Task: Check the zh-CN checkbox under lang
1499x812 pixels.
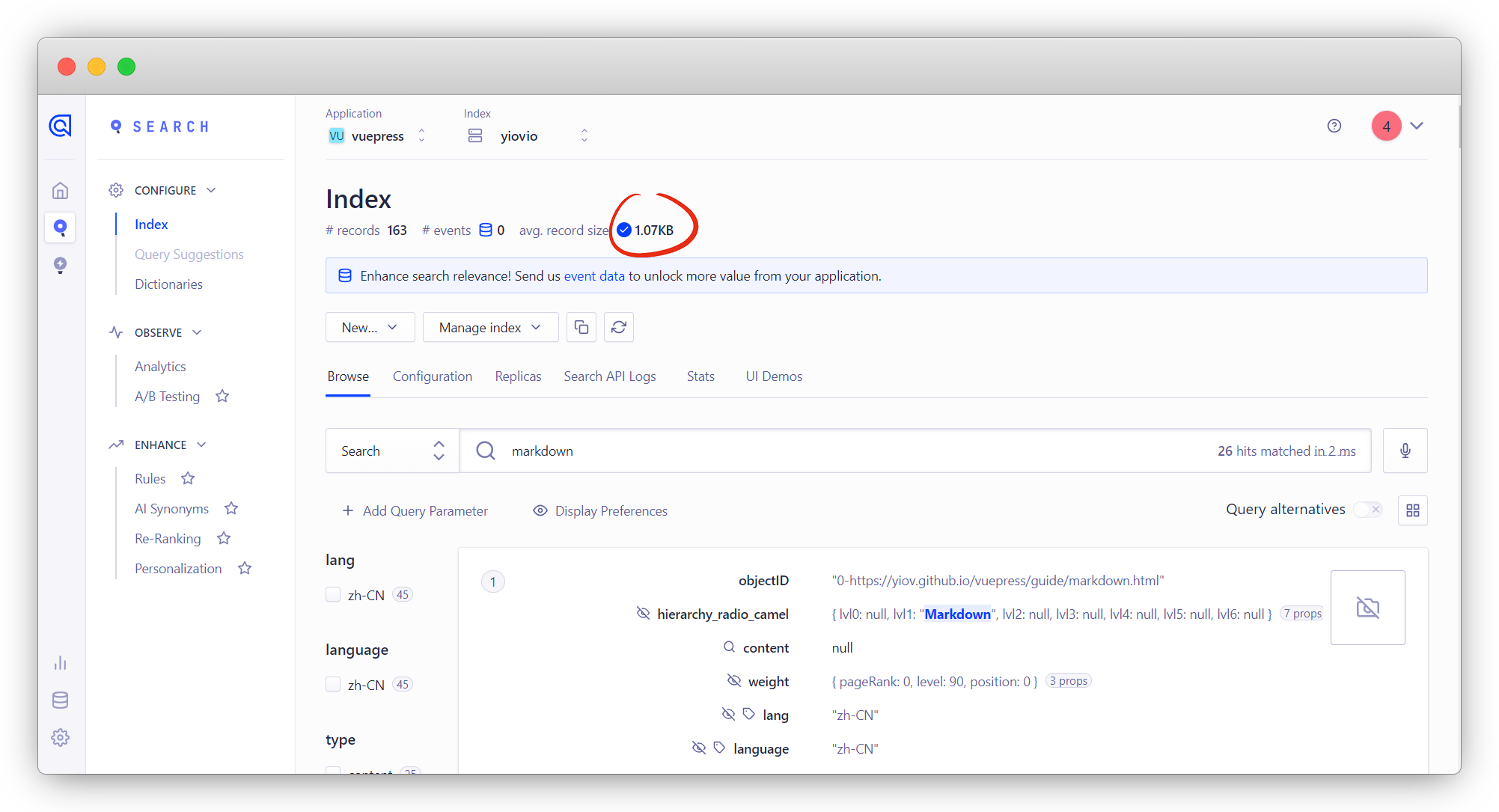Action: click(x=333, y=594)
